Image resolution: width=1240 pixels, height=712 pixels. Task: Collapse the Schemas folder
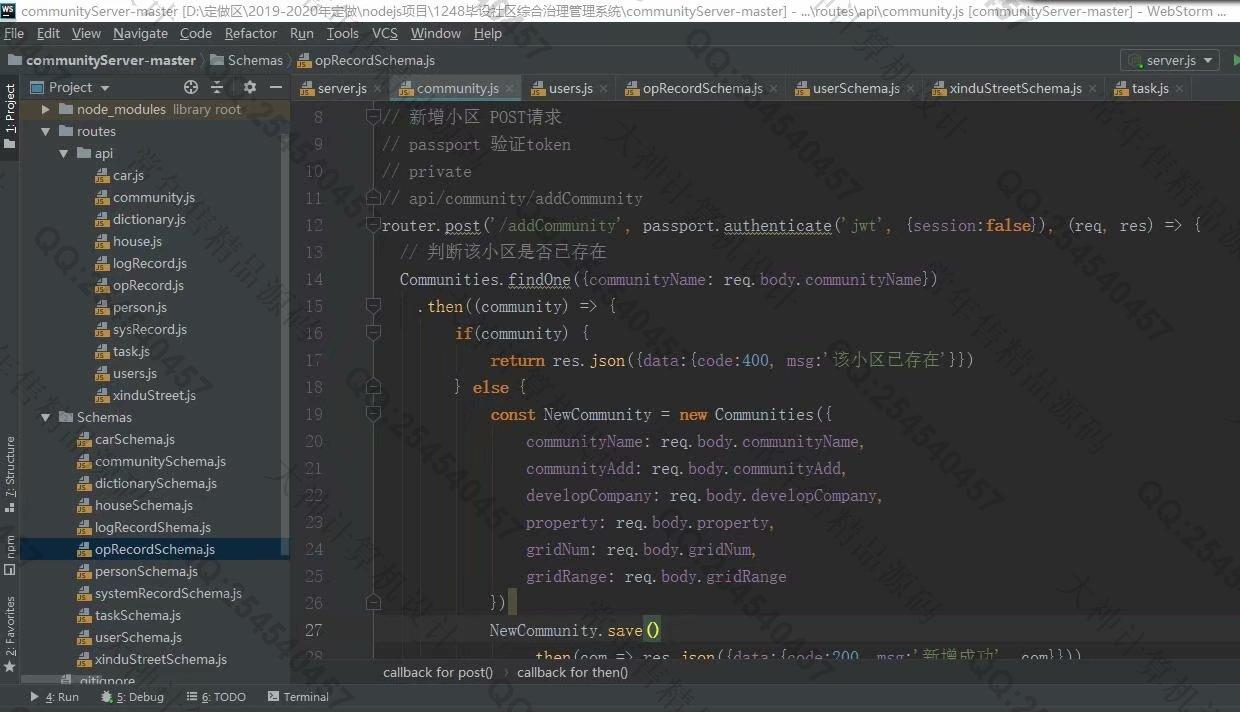click(x=46, y=418)
